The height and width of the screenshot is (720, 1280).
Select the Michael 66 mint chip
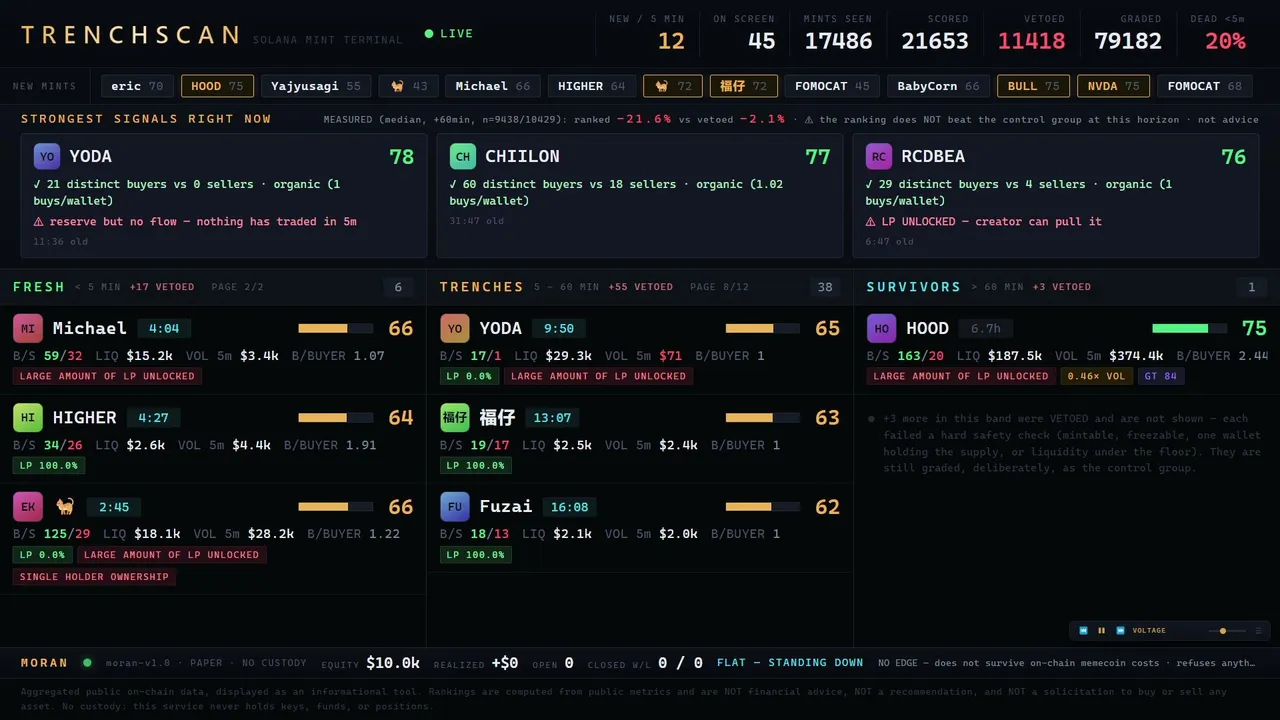pyautogui.click(x=493, y=86)
